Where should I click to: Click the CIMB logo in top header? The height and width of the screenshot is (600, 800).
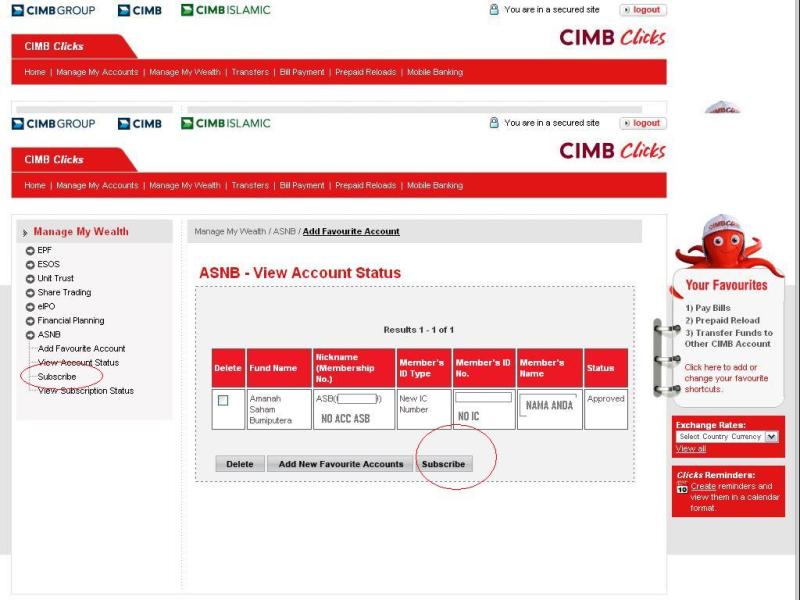[139, 10]
